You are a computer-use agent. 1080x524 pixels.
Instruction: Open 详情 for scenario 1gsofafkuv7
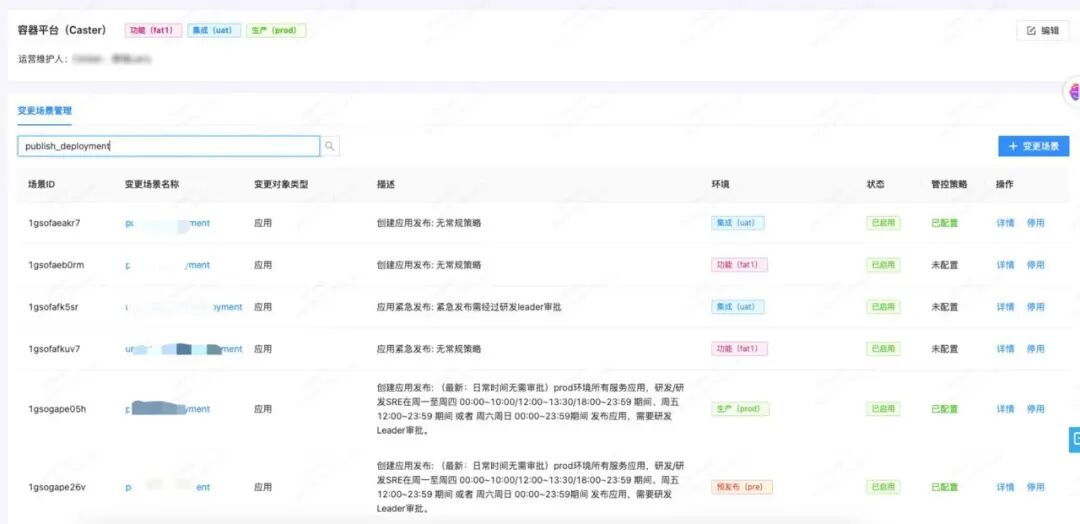click(x=1005, y=349)
